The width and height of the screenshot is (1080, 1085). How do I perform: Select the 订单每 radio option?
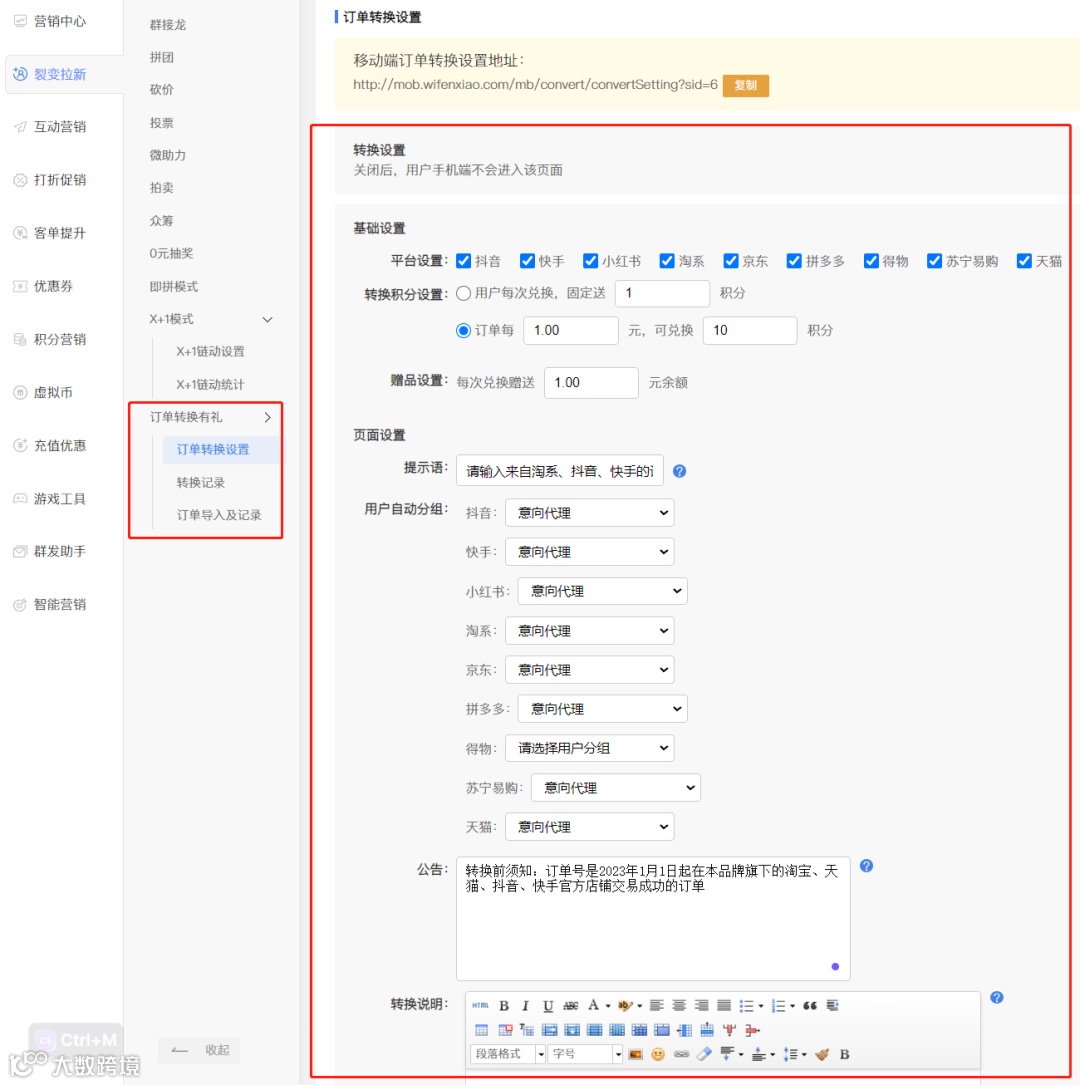464,331
